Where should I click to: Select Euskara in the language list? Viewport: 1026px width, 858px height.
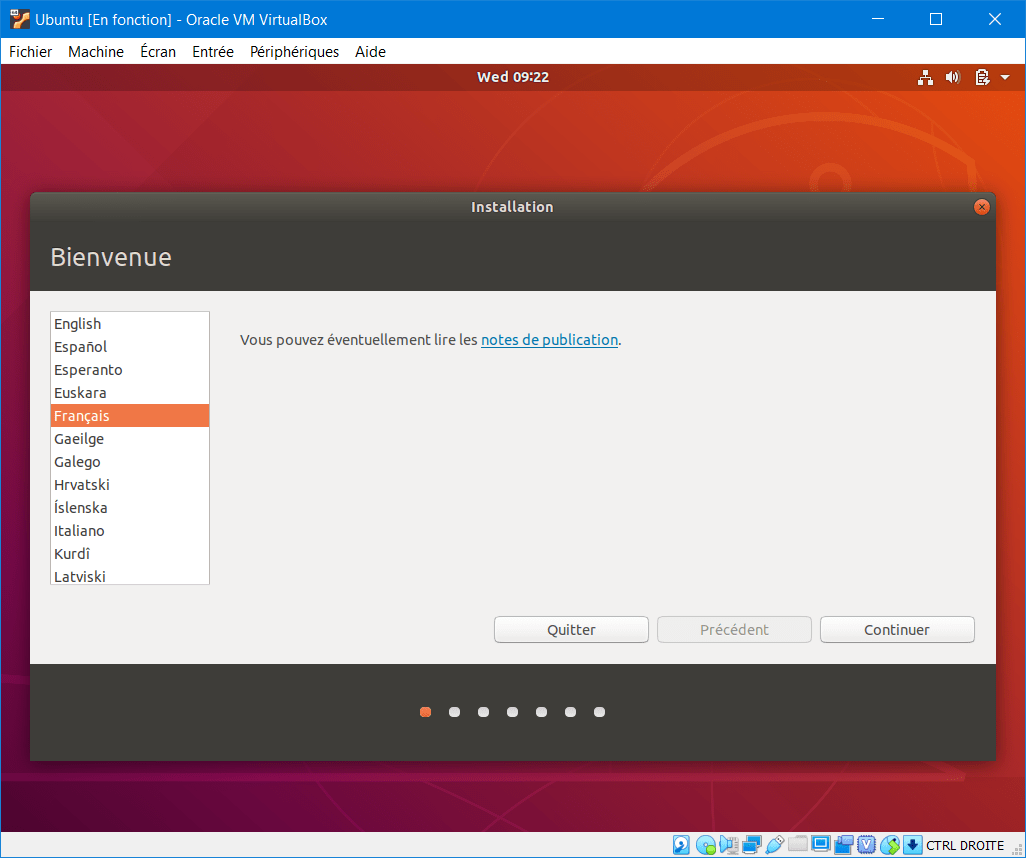pyautogui.click(x=130, y=393)
